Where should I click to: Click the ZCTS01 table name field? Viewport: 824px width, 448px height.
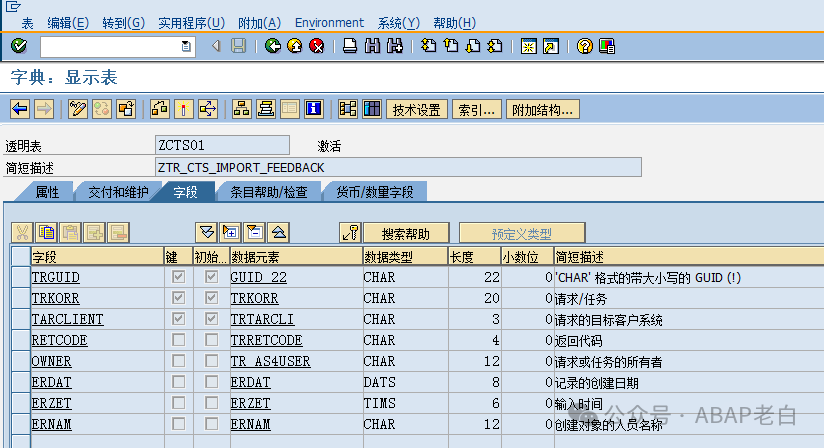point(222,145)
